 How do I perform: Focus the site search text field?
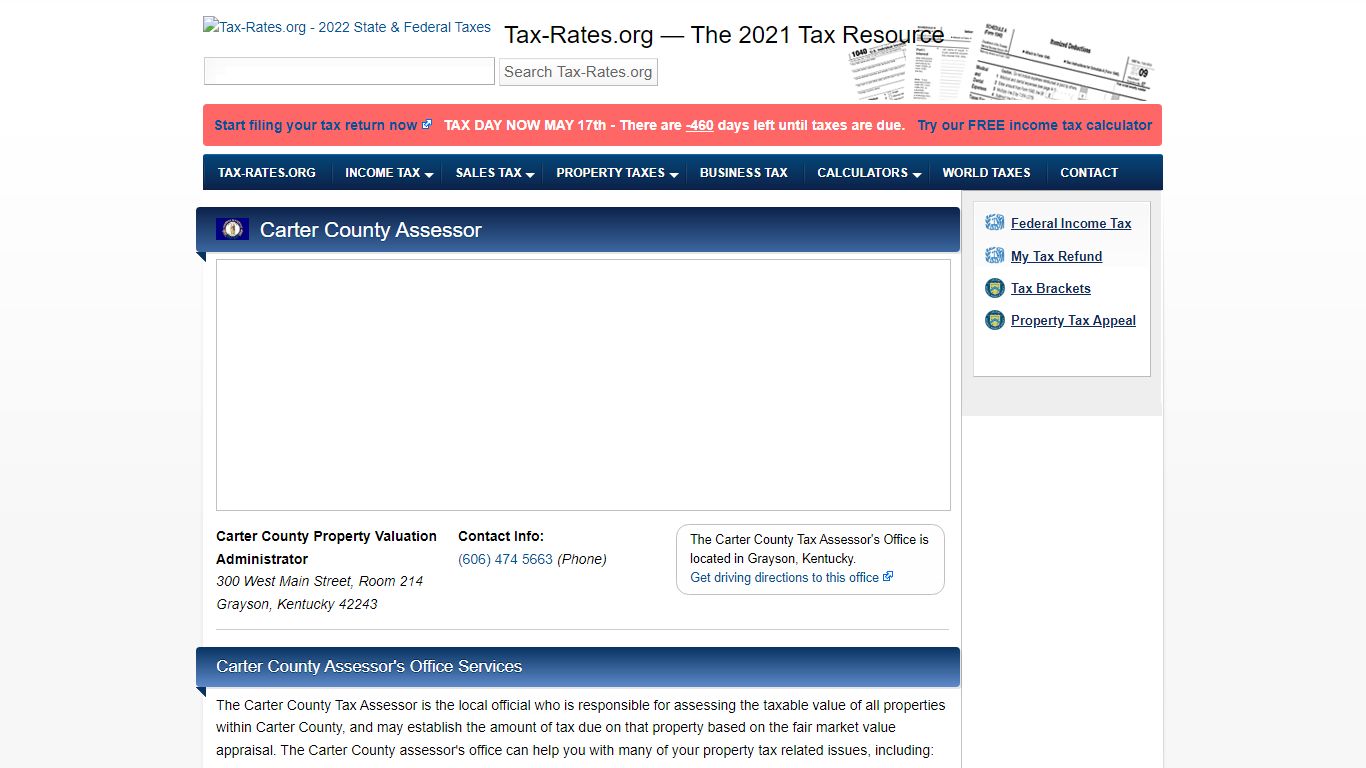(x=349, y=71)
